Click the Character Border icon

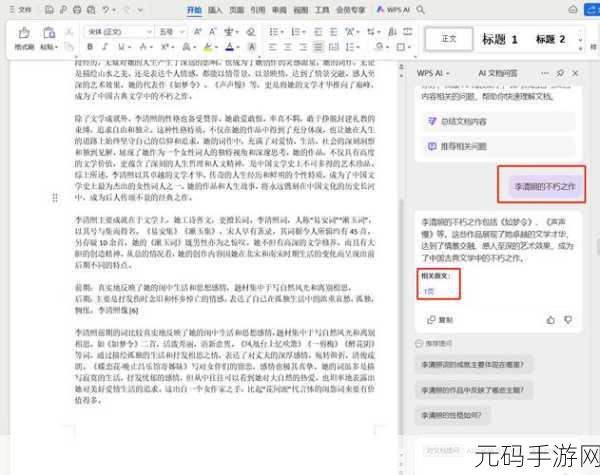pyautogui.click(x=251, y=47)
